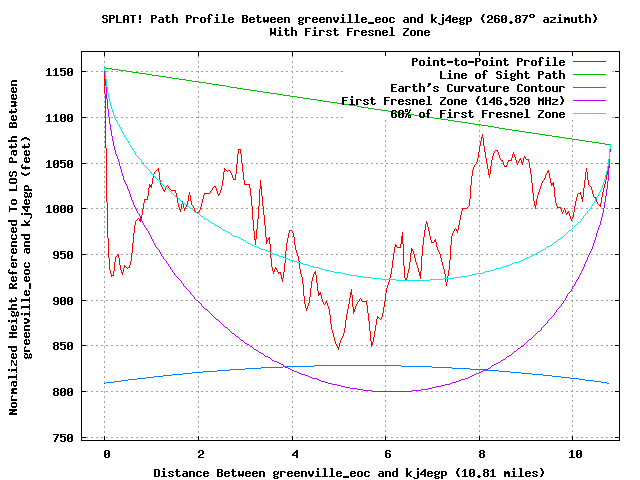640x480 pixels.
Task: Click the x-axis tick label 4
Action: coord(295,454)
